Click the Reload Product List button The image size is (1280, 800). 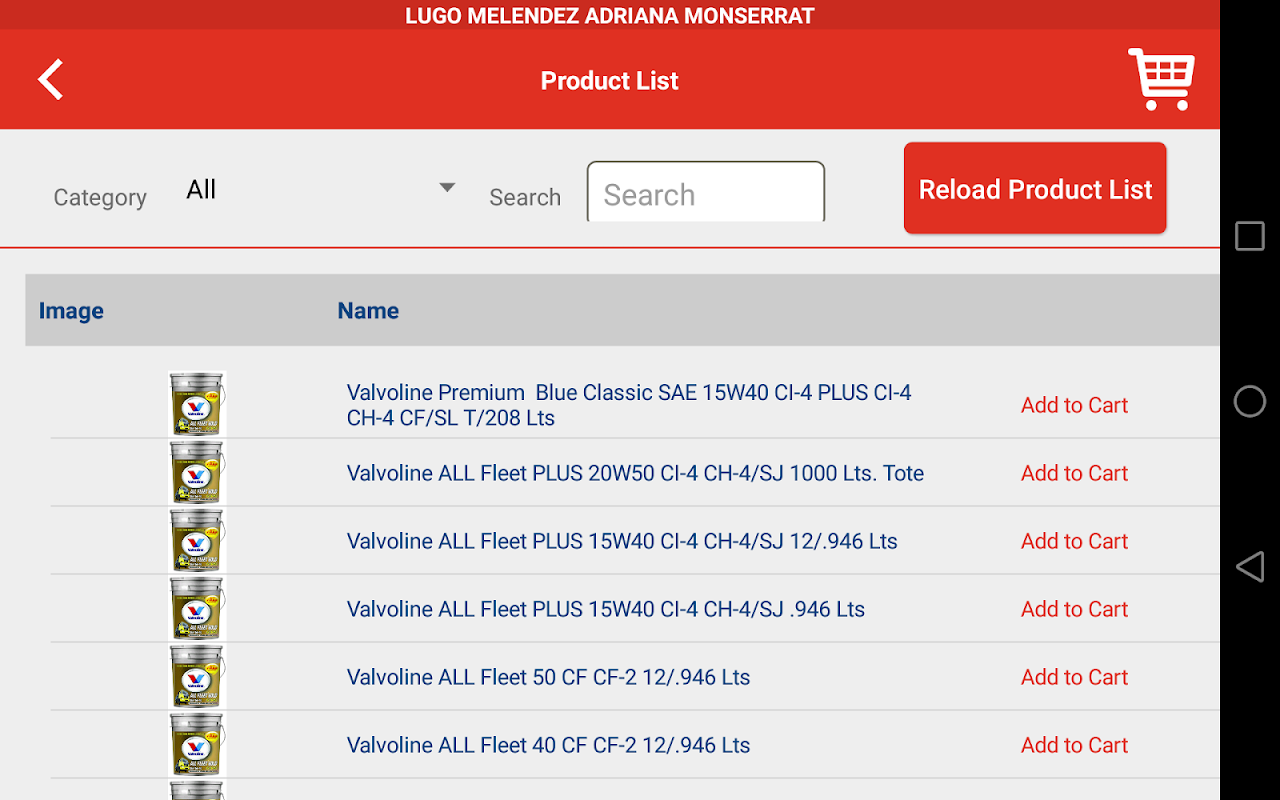click(1035, 188)
